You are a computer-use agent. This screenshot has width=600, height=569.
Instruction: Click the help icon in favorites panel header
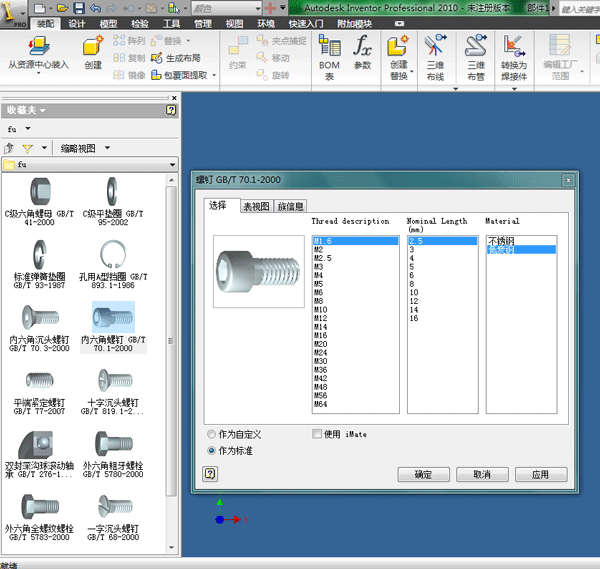tap(171, 111)
